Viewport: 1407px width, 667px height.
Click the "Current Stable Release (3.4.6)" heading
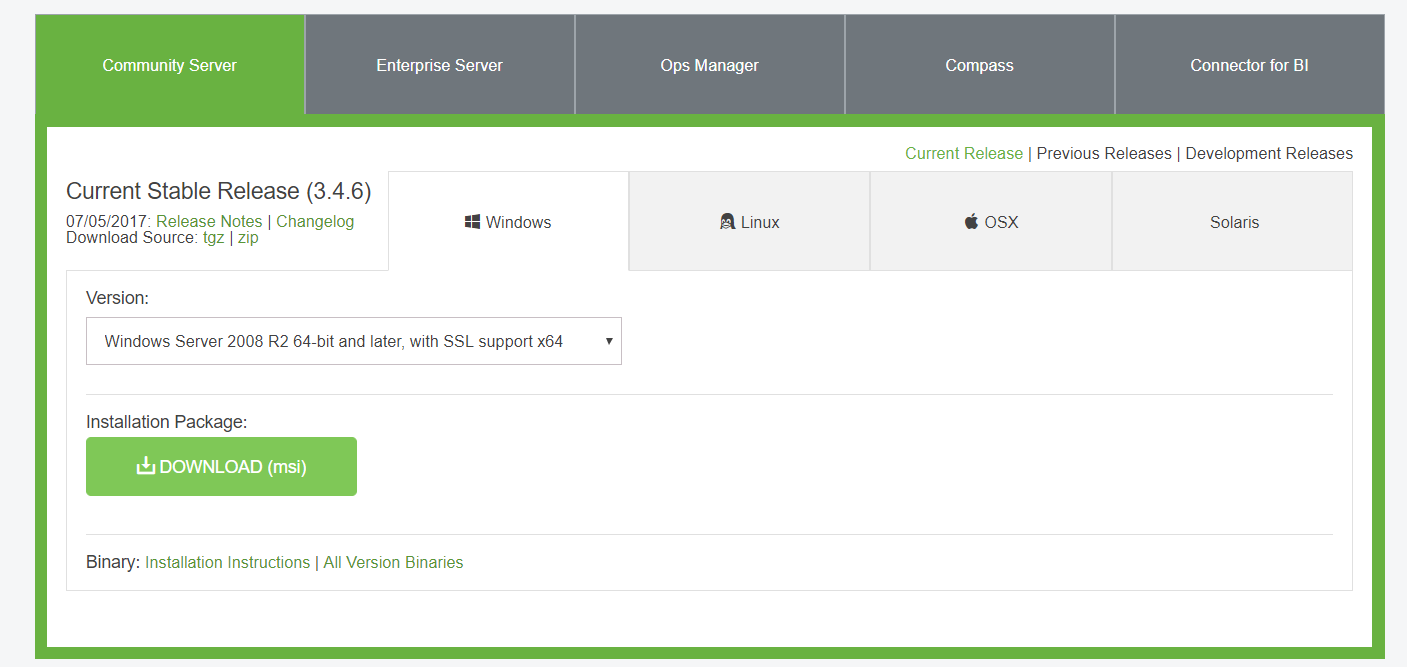click(x=219, y=191)
